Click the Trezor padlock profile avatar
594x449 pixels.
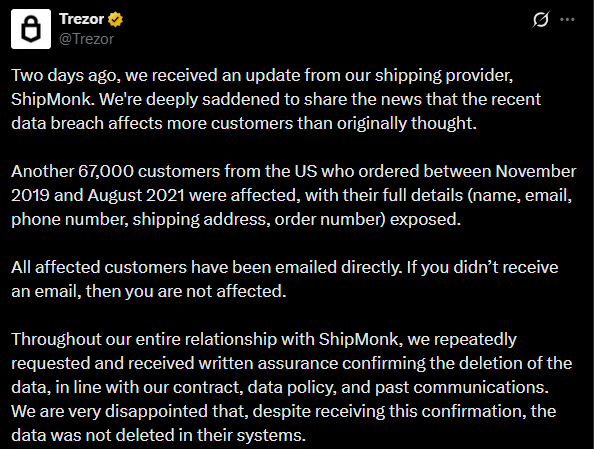tap(31, 29)
